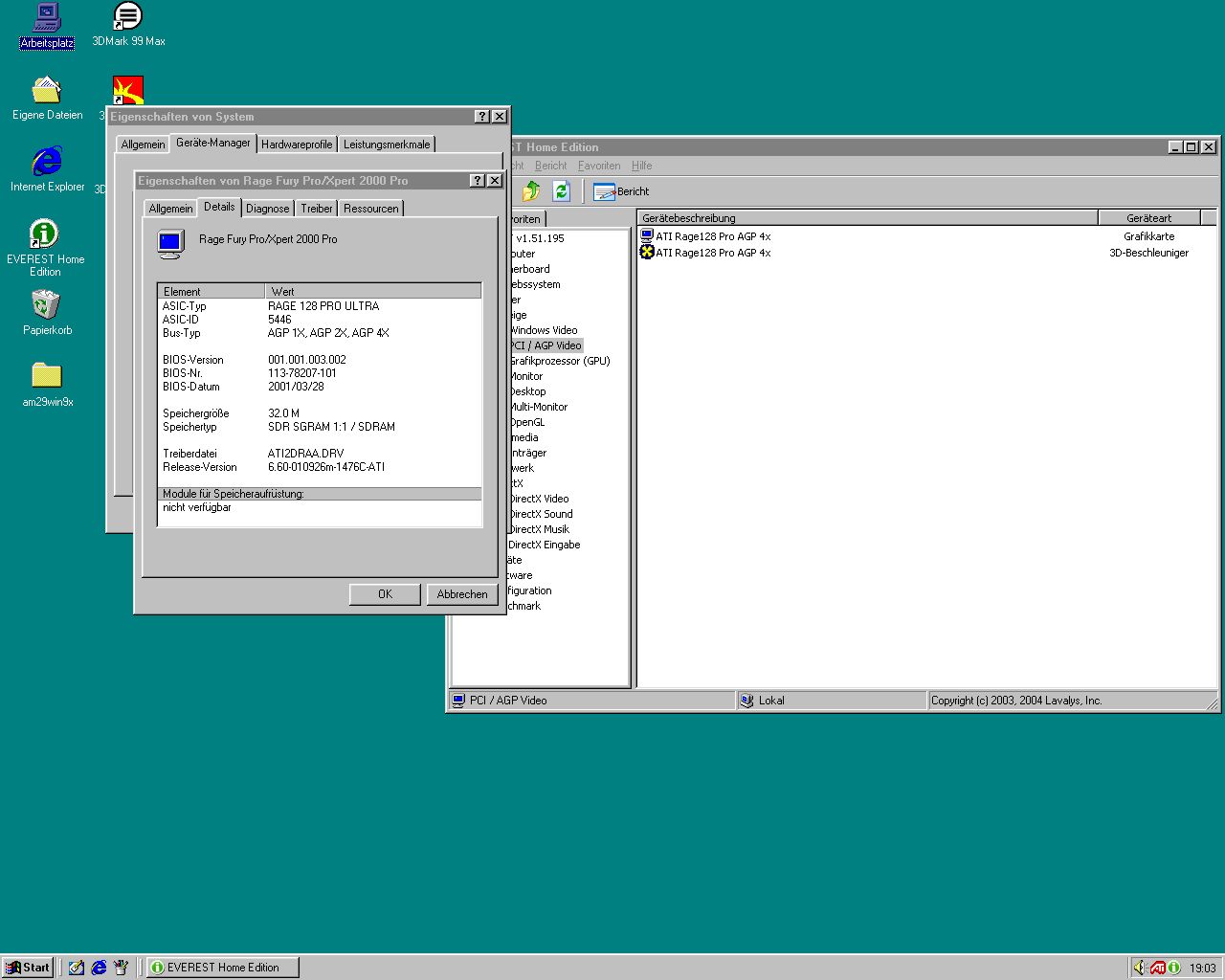
Task: Select DirectX Video tree item
Action: coord(538,499)
